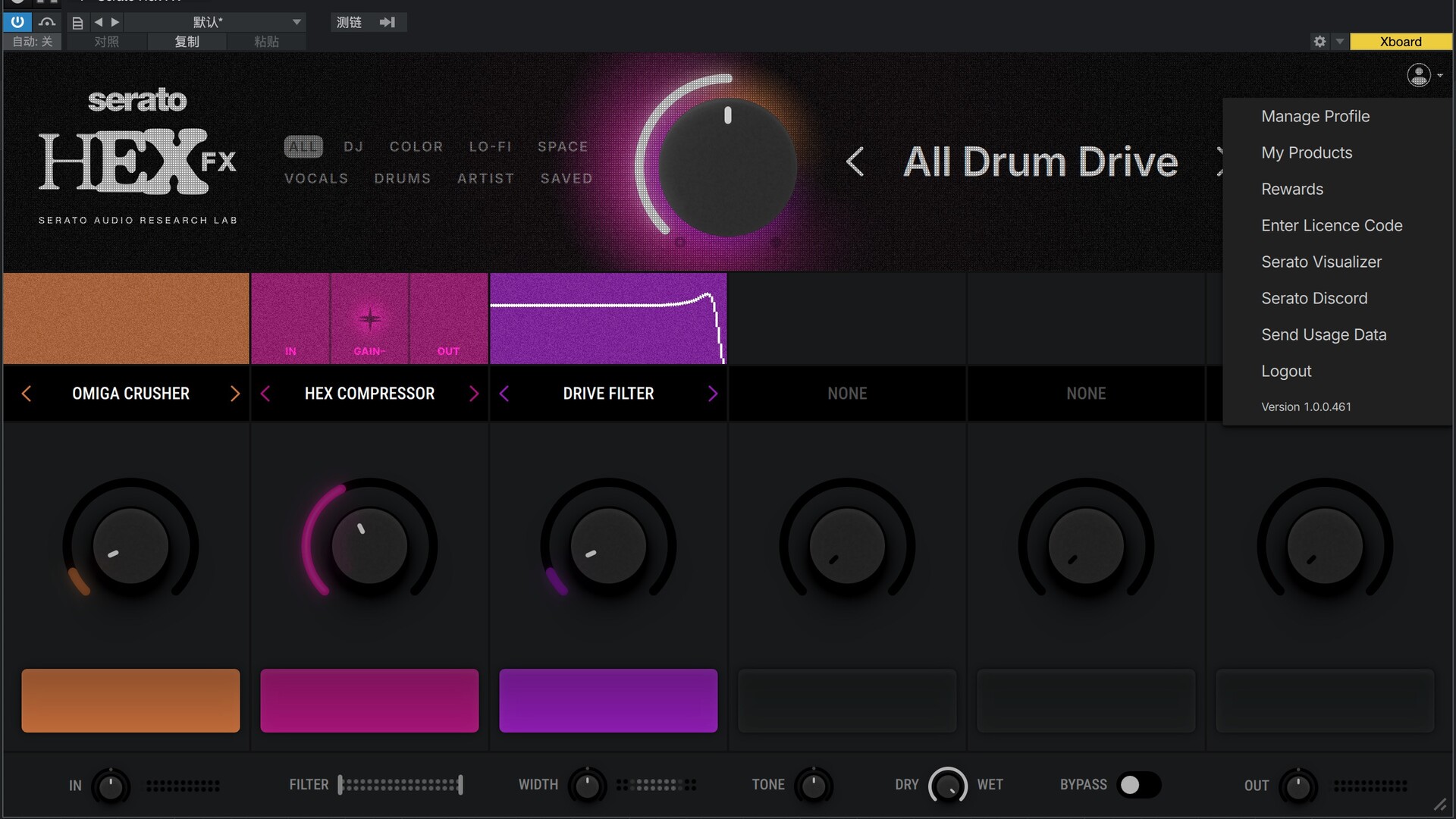Viewport: 1456px width, 819px height.
Task: Click the 对照 compare button
Action: point(107,42)
